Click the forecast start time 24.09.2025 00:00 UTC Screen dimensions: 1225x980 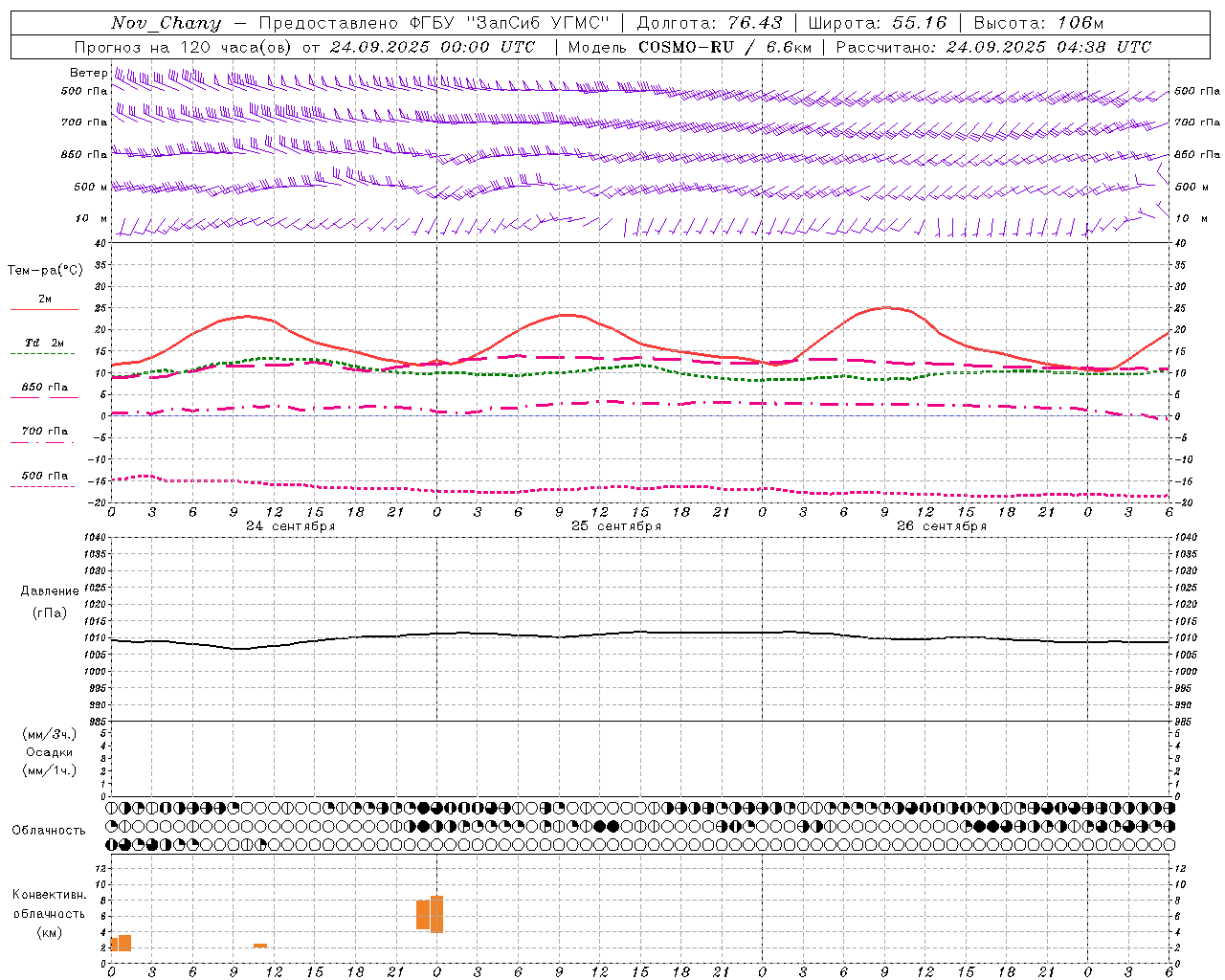(x=433, y=47)
